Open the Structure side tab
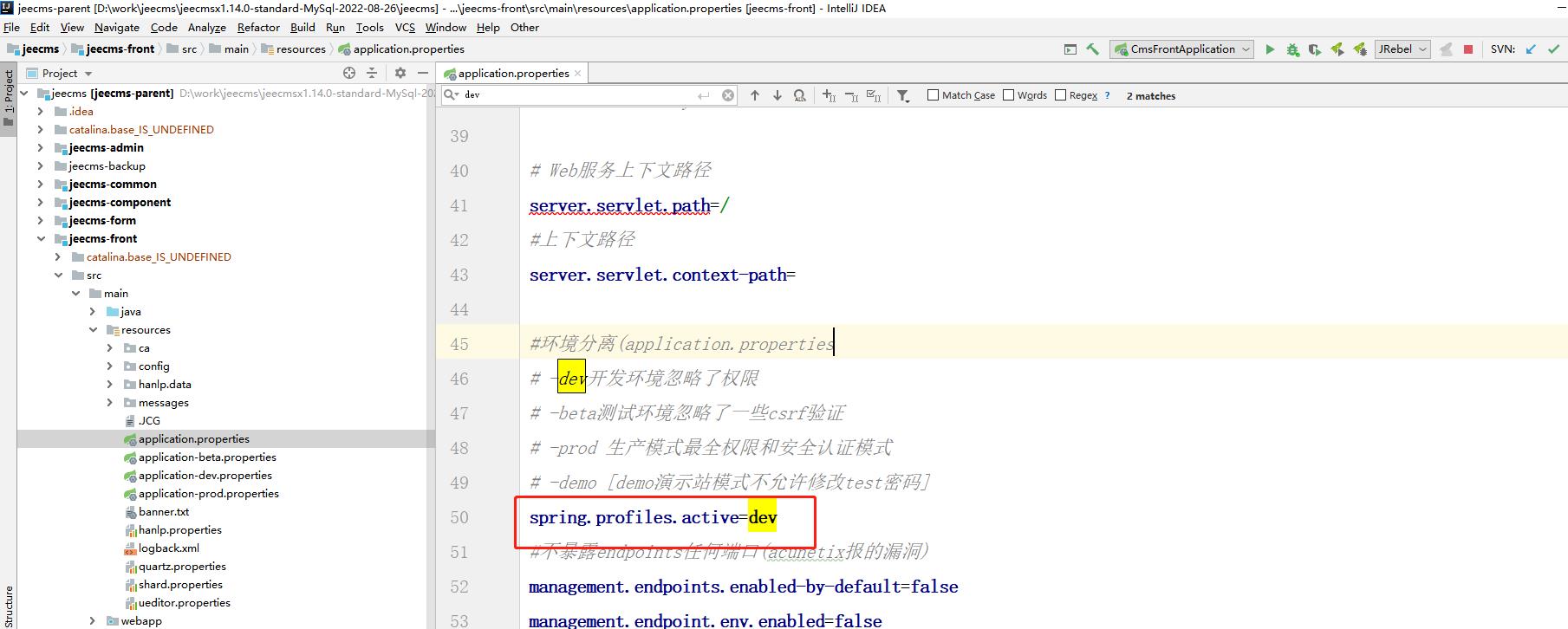Screen dimensions: 1568x629 pos(9,606)
